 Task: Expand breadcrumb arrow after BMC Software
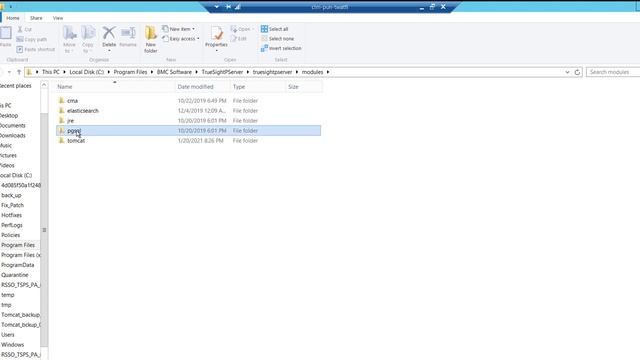pos(197,72)
